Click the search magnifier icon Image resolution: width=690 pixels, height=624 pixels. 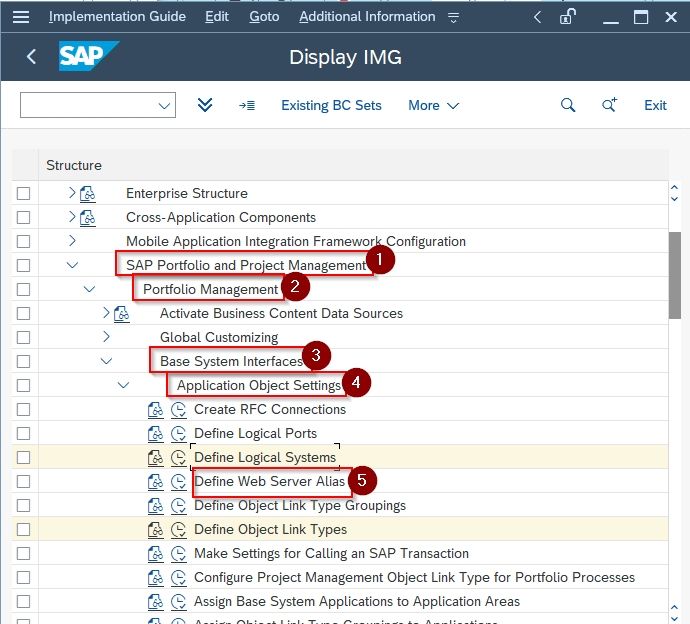pyautogui.click(x=568, y=105)
